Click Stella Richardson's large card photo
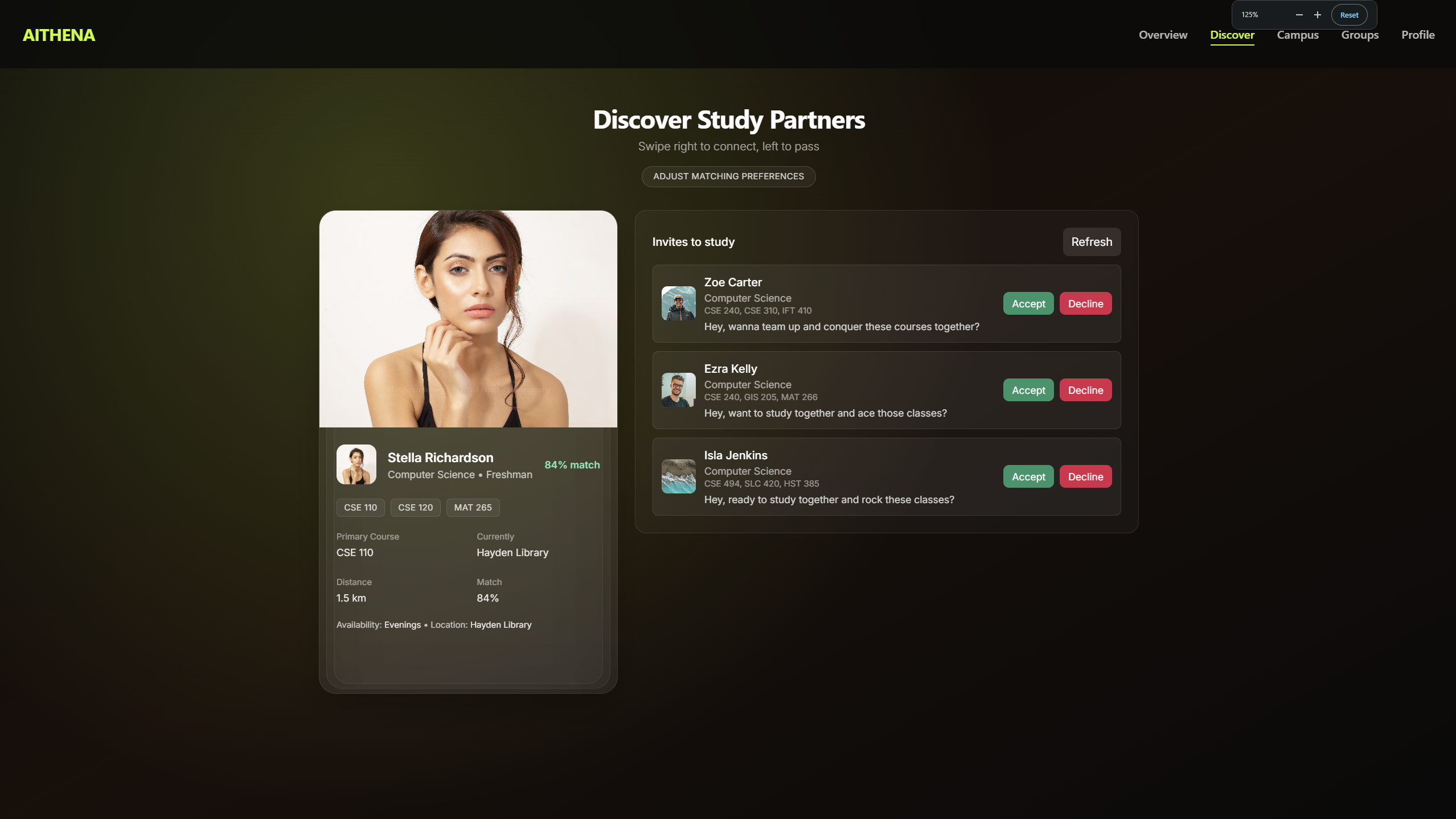 [x=467, y=319]
